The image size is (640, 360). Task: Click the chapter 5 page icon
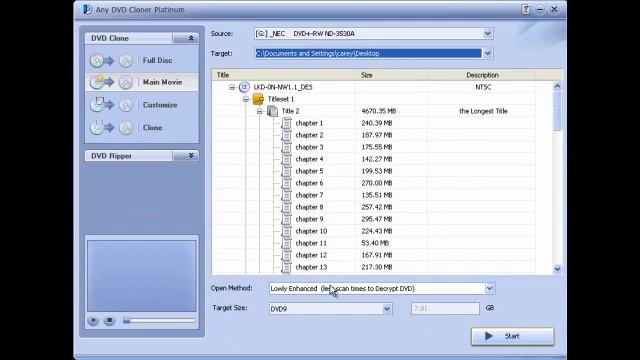tap(287, 171)
